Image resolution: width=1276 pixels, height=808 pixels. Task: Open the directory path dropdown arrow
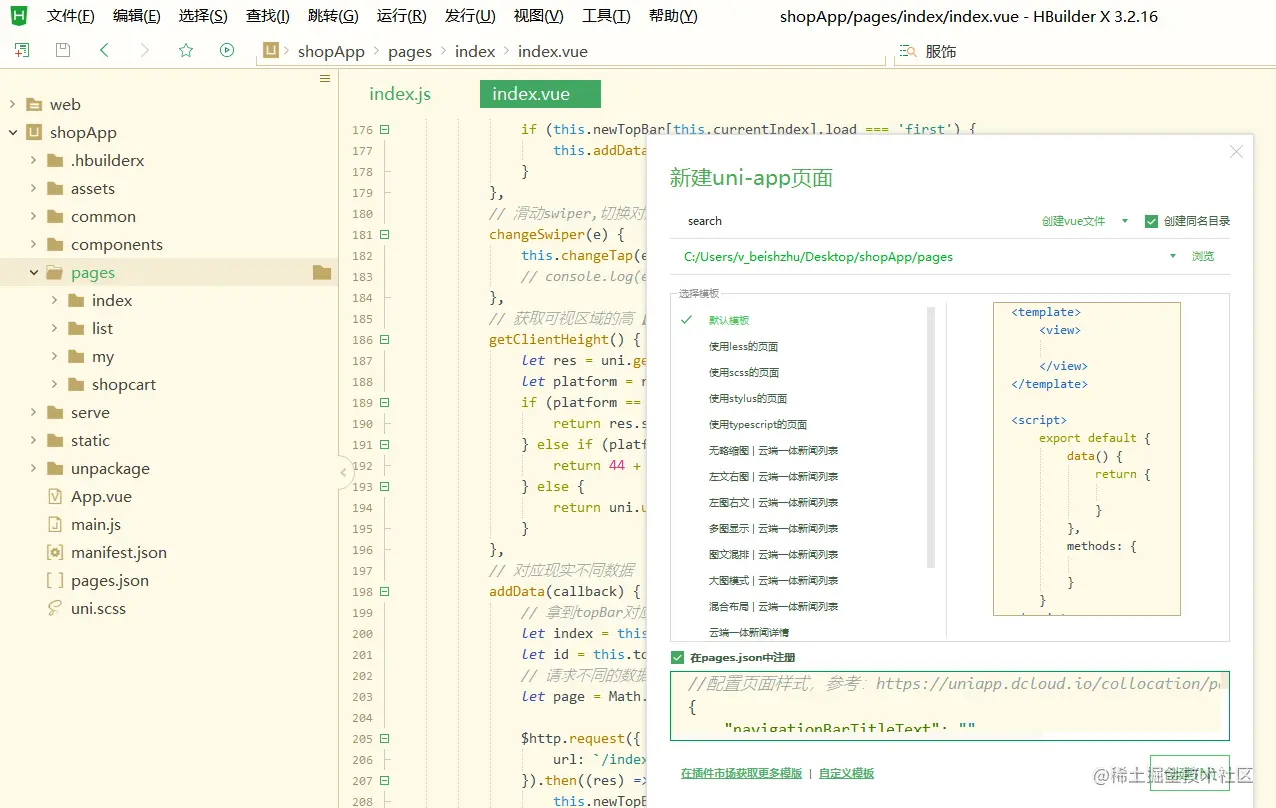point(1173,256)
